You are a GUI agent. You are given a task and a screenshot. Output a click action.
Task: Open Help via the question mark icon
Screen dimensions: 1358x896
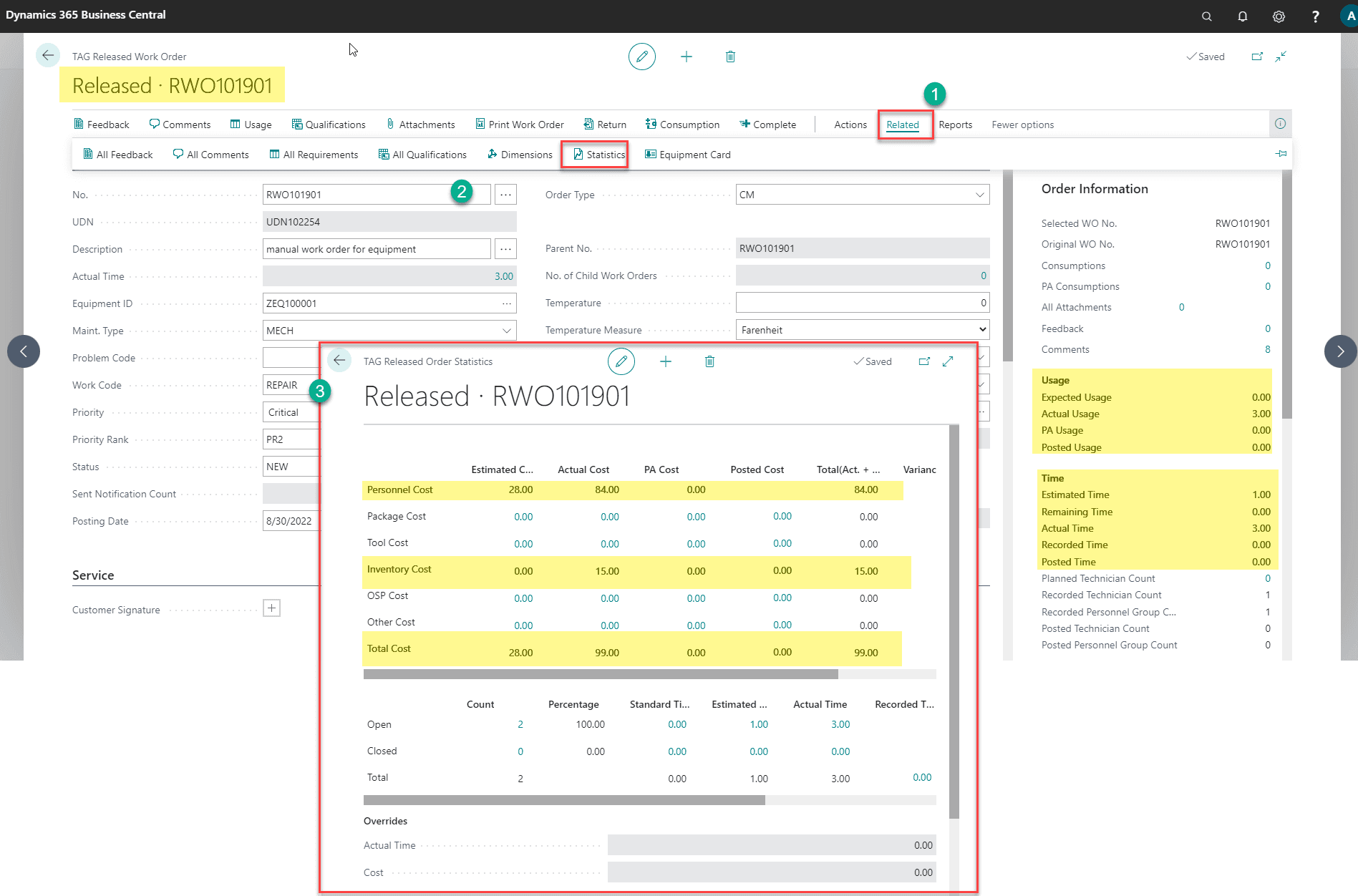[x=1315, y=16]
